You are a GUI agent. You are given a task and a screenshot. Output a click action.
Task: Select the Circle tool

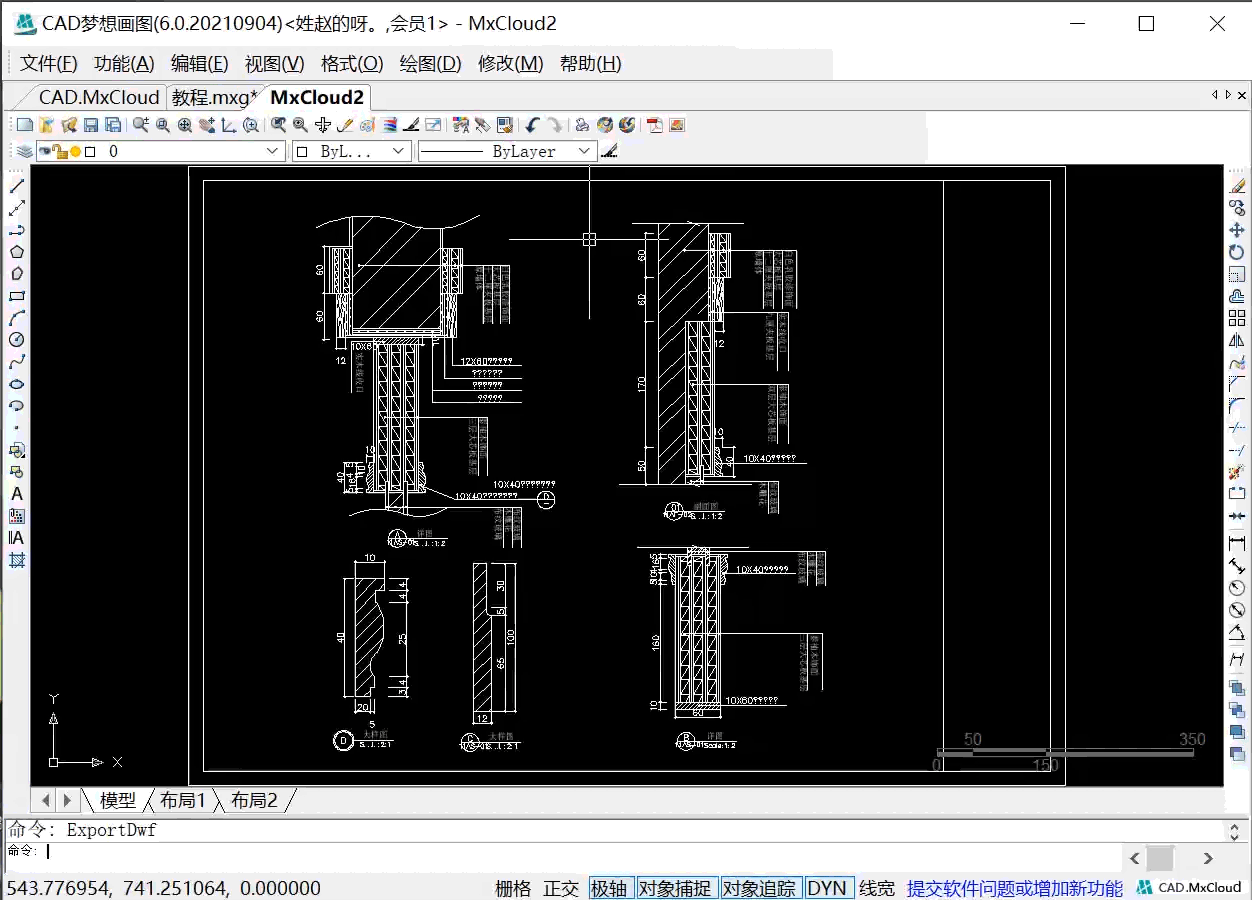[17, 340]
